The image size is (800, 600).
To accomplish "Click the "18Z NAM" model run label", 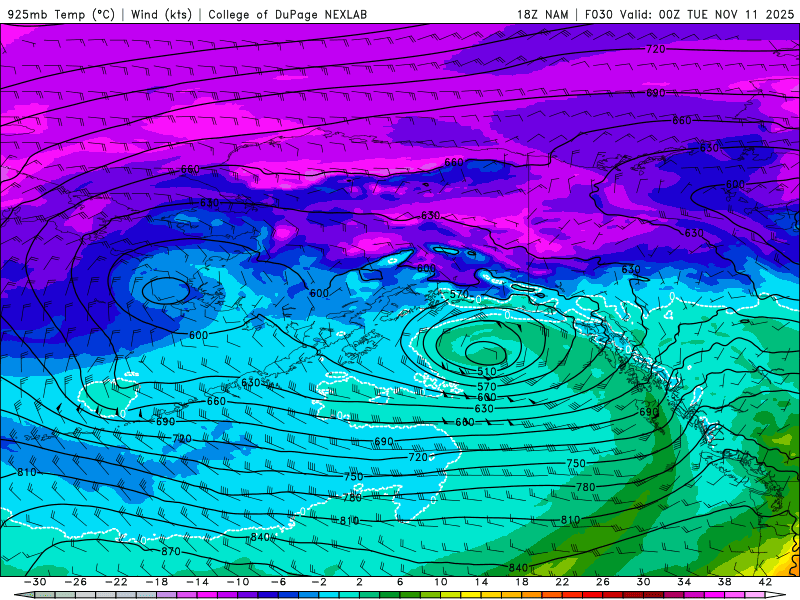I will tap(542, 15).
